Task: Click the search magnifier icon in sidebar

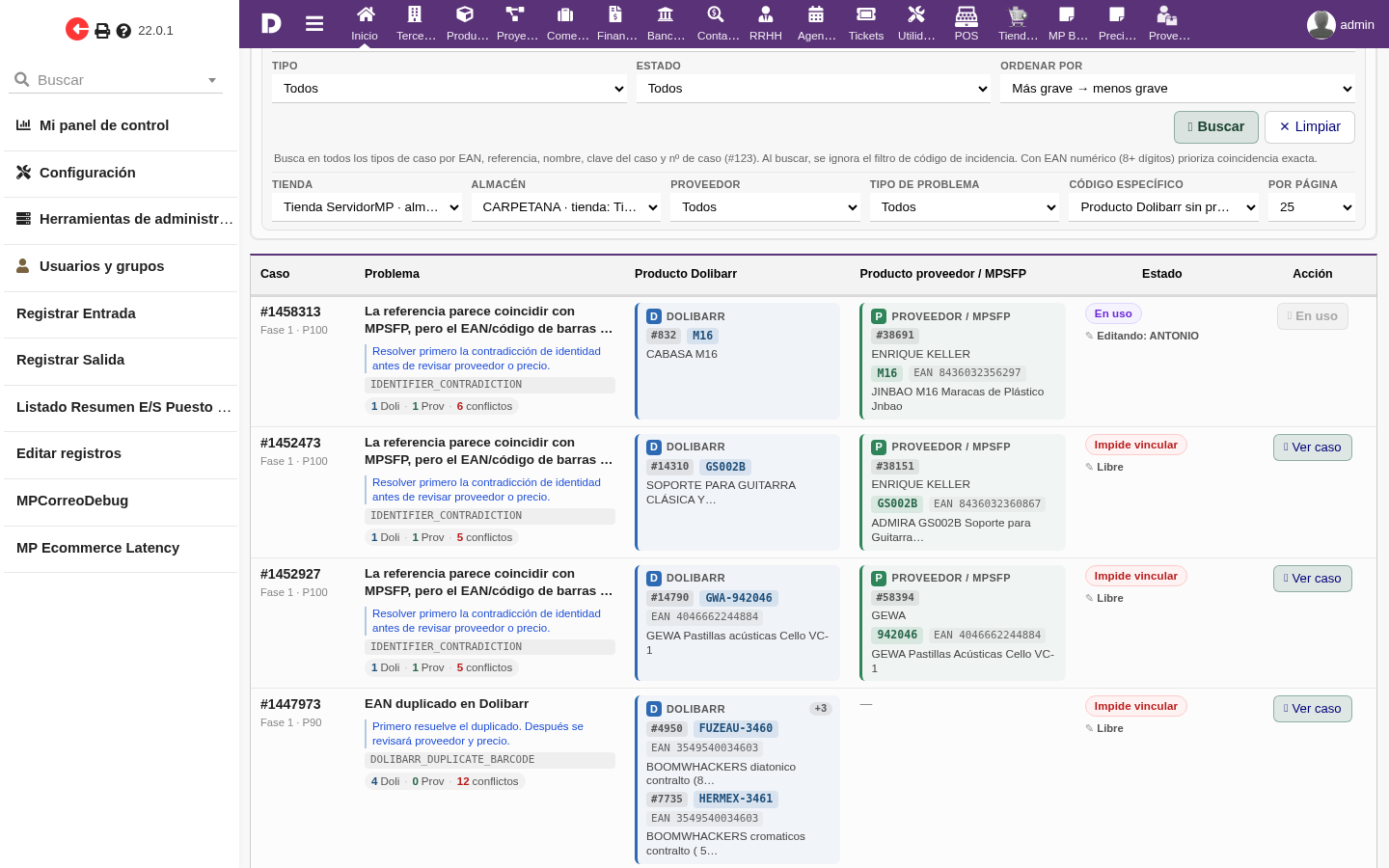Action: click(x=22, y=79)
